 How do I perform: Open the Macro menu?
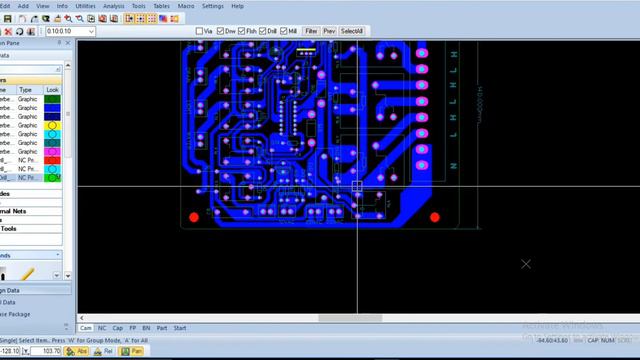pos(186,6)
